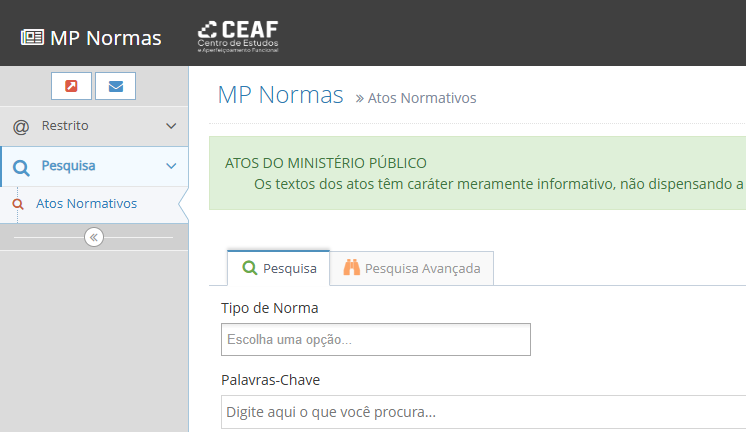Click the MP Normas header title
The image size is (746, 432).
click(x=106, y=38)
